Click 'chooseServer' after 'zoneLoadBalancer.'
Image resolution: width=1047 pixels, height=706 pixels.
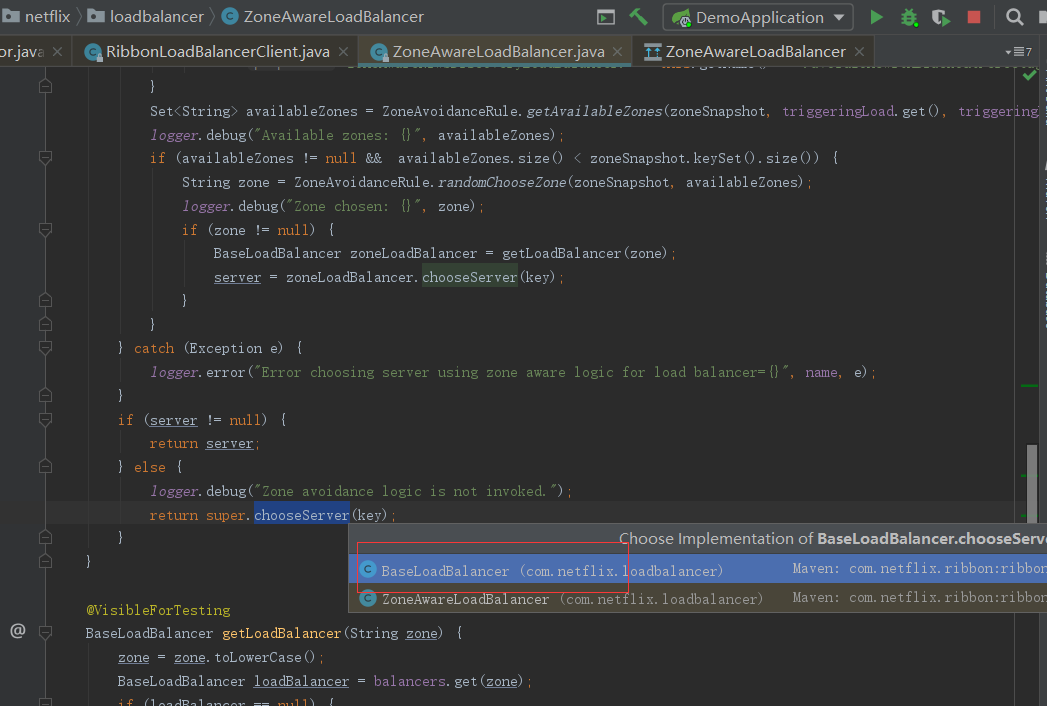click(x=470, y=277)
